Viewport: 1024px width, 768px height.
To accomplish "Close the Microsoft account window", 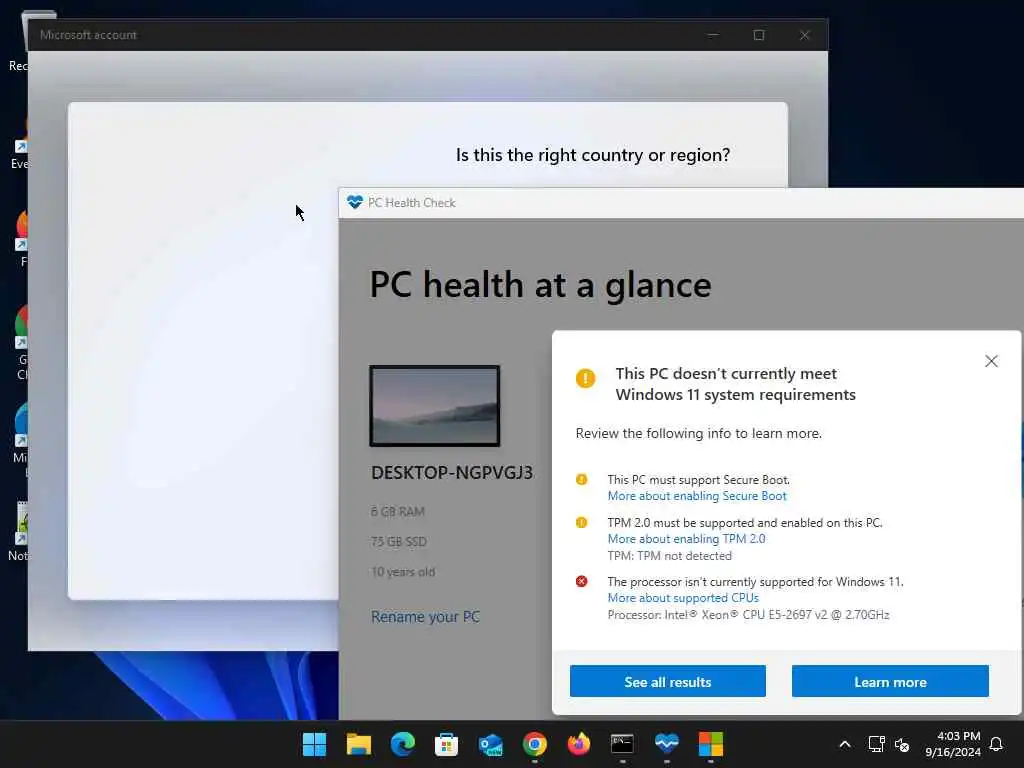I will coord(805,35).
